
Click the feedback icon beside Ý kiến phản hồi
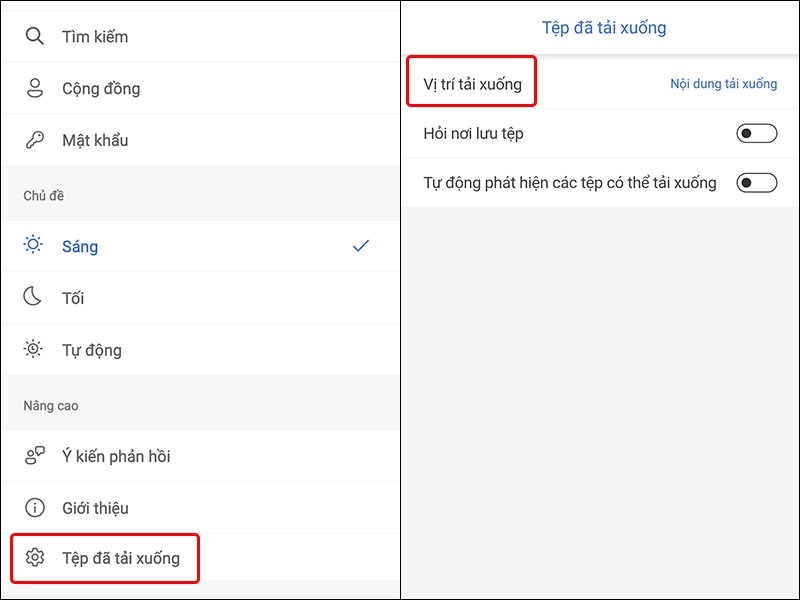tap(35, 456)
